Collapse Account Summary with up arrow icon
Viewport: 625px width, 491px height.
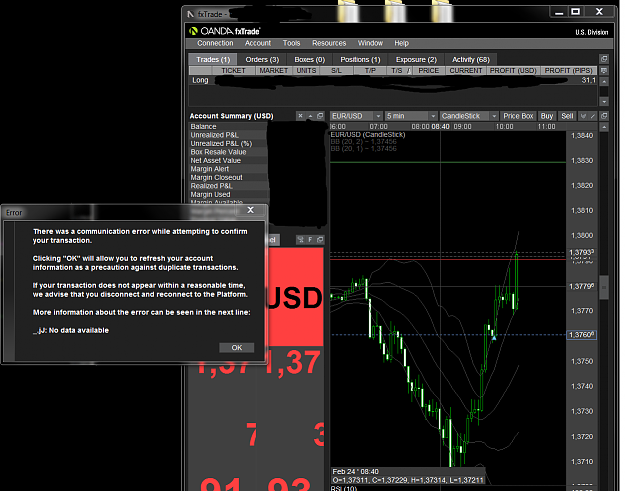310,116
